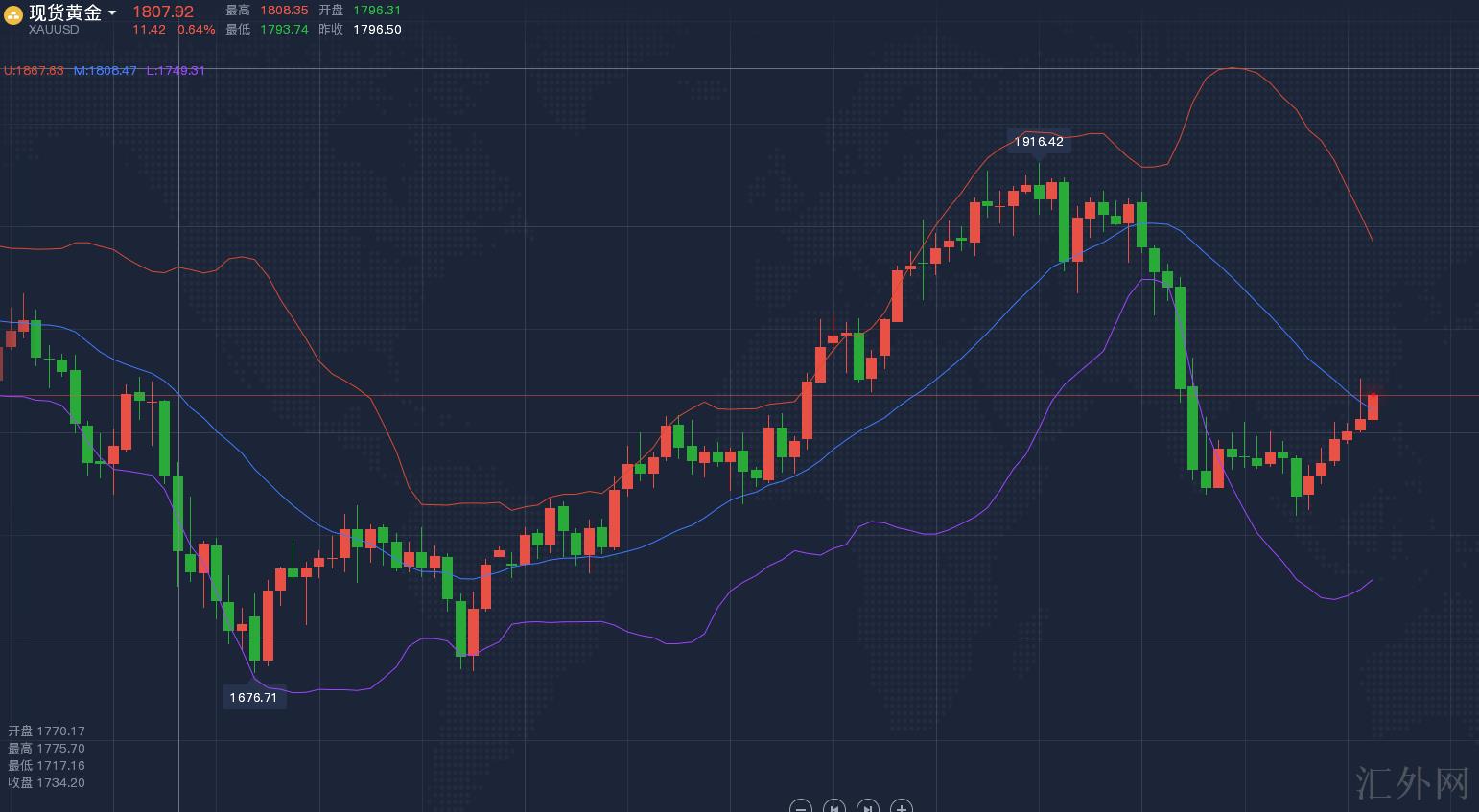Click the 1916.42 high price marker
Screen dimensions: 1479x812
click(x=1039, y=142)
